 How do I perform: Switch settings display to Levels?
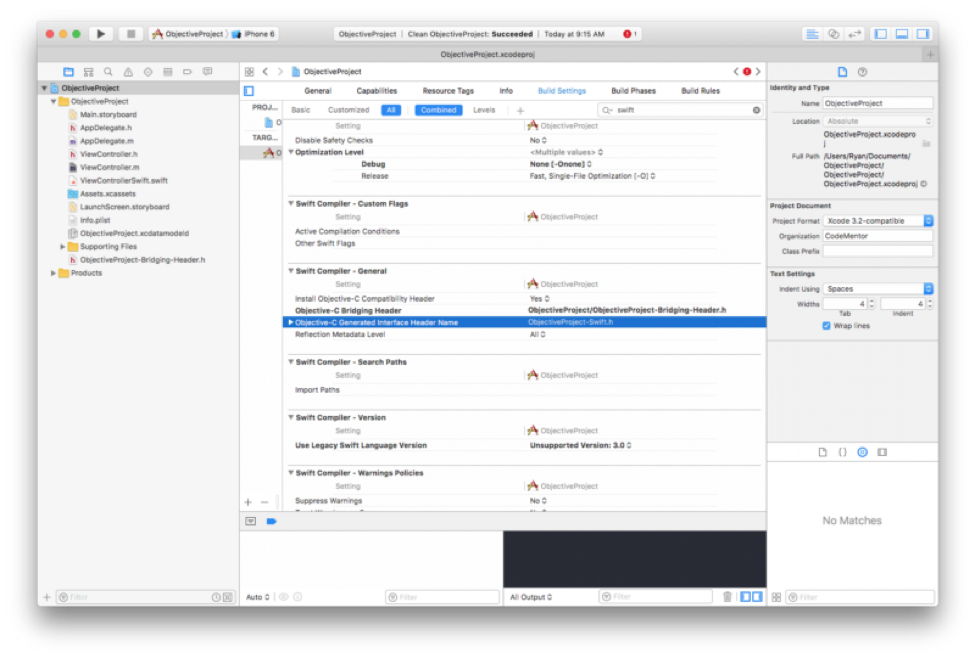click(x=484, y=110)
